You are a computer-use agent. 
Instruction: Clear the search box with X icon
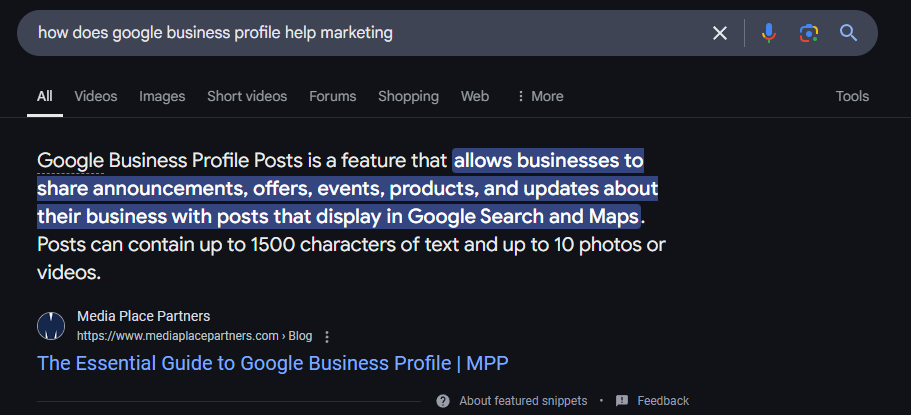(720, 33)
